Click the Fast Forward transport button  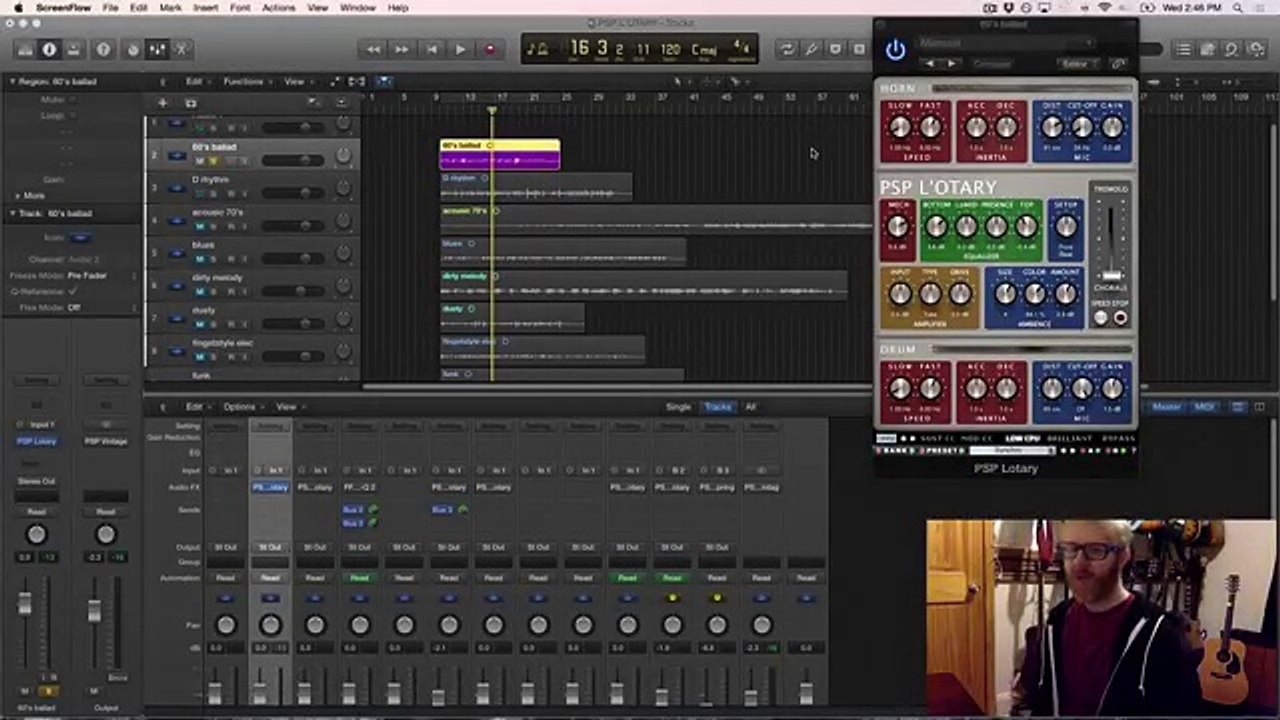coord(402,49)
